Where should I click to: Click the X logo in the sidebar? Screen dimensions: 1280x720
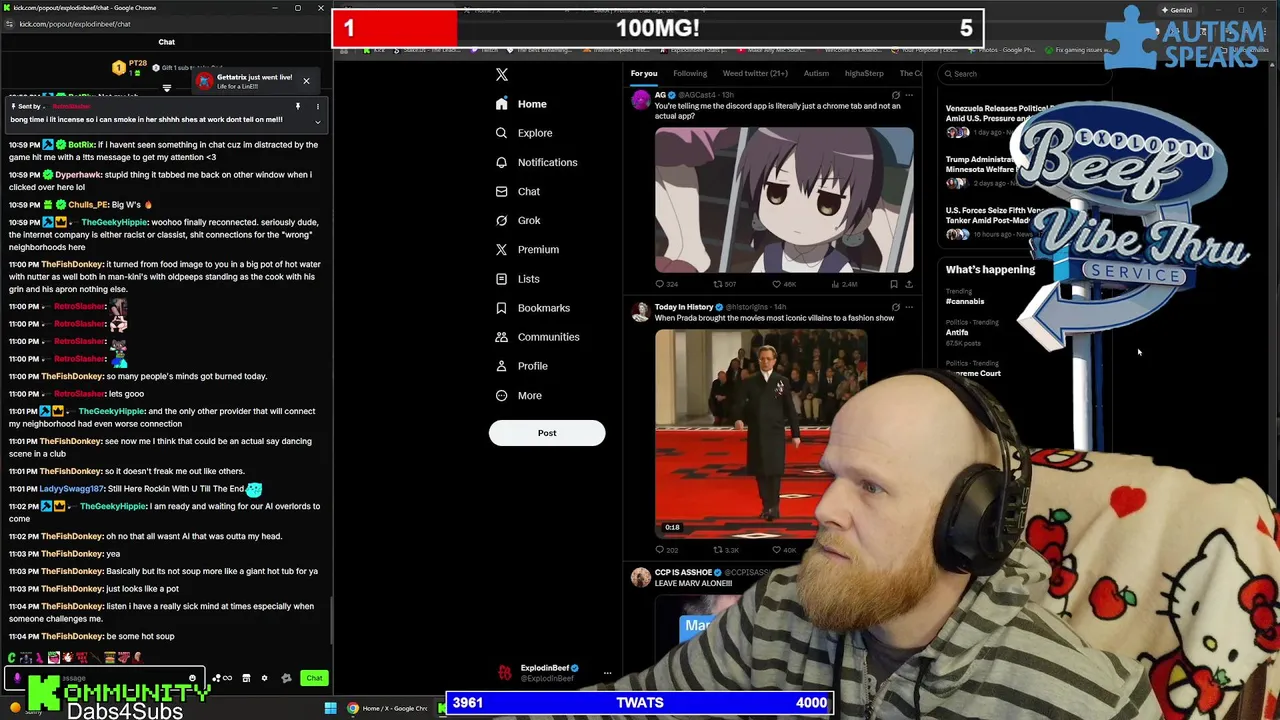tap(502, 75)
